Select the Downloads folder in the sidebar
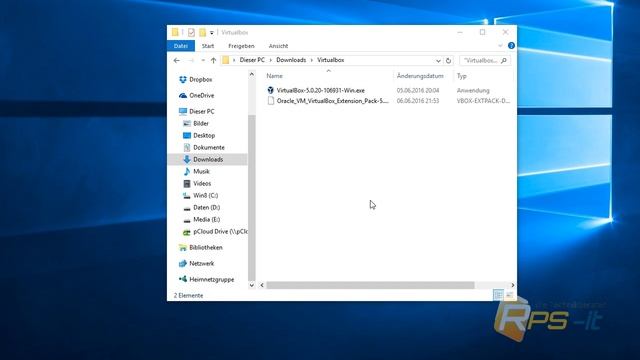 (208, 160)
